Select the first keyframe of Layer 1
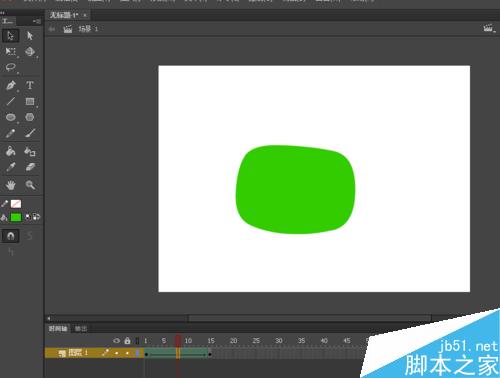Image resolution: width=500 pixels, height=378 pixels. pos(146,353)
